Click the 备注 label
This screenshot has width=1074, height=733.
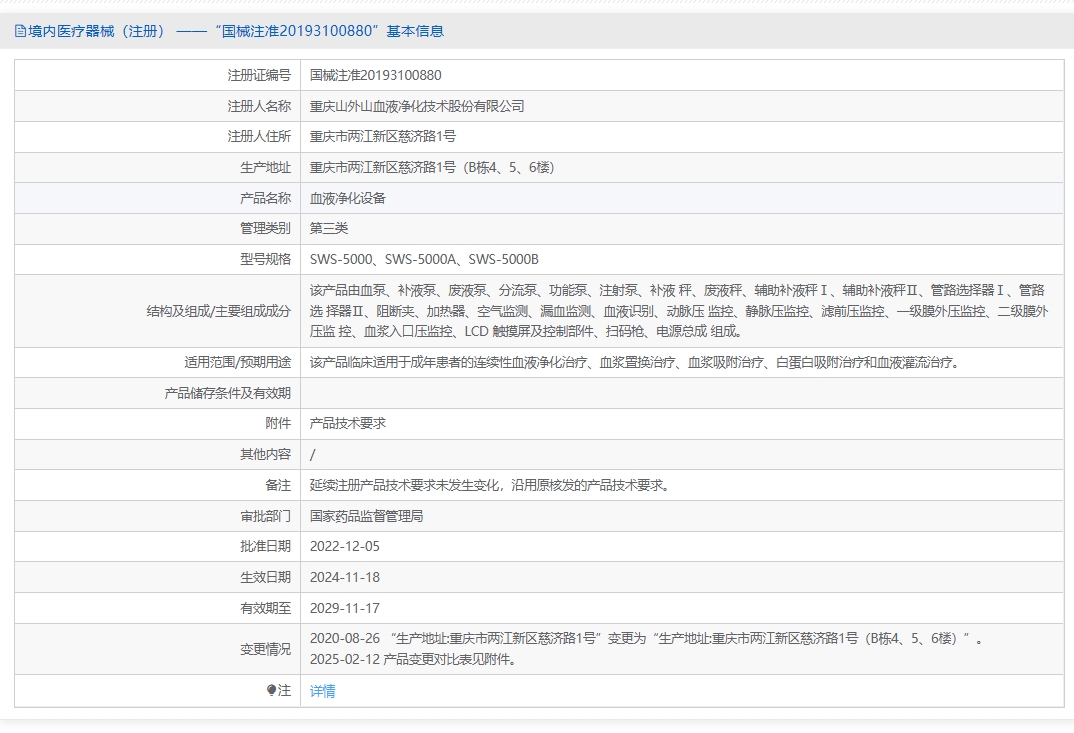(278, 485)
